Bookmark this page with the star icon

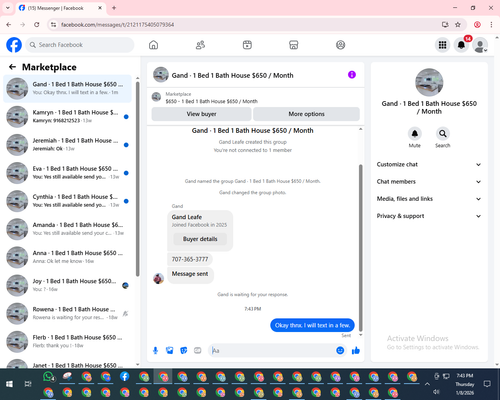[458, 25]
